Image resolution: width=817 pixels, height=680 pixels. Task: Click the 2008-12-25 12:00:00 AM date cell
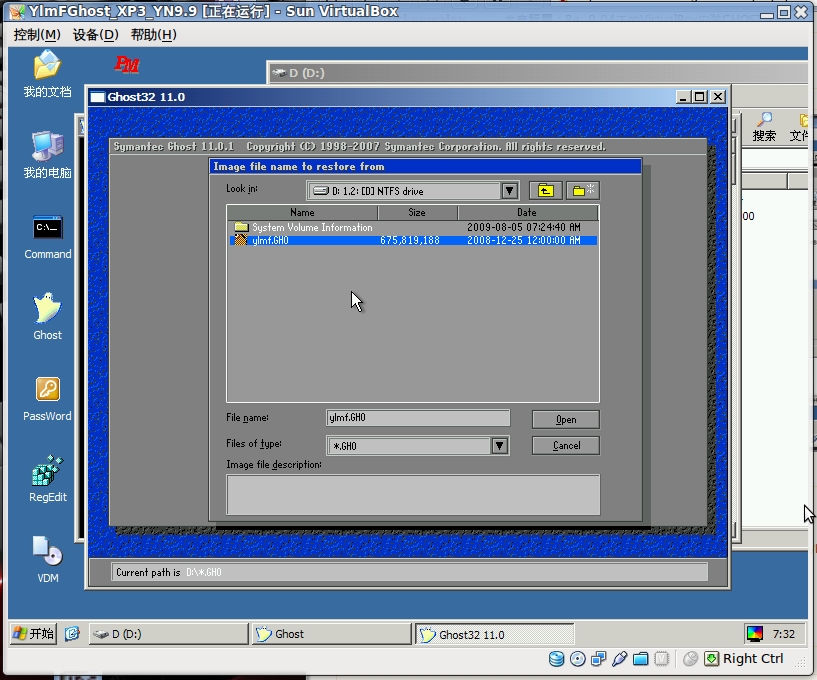(x=524, y=240)
